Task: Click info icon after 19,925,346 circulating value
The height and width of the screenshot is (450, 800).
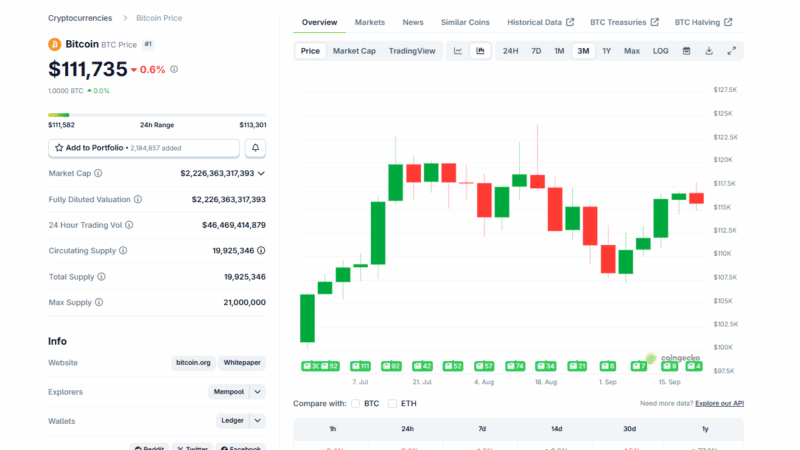Action: 261,251
